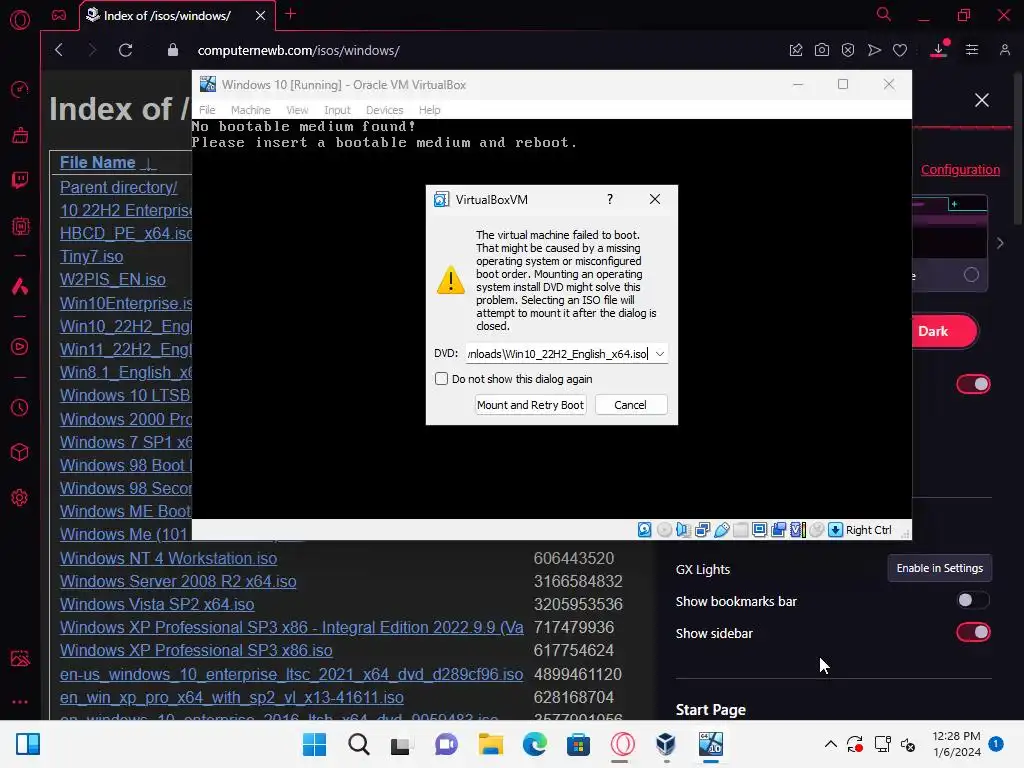Bookmark page with the heart icon
The height and width of the screenshot is (768, 1024).
point(900,50)
